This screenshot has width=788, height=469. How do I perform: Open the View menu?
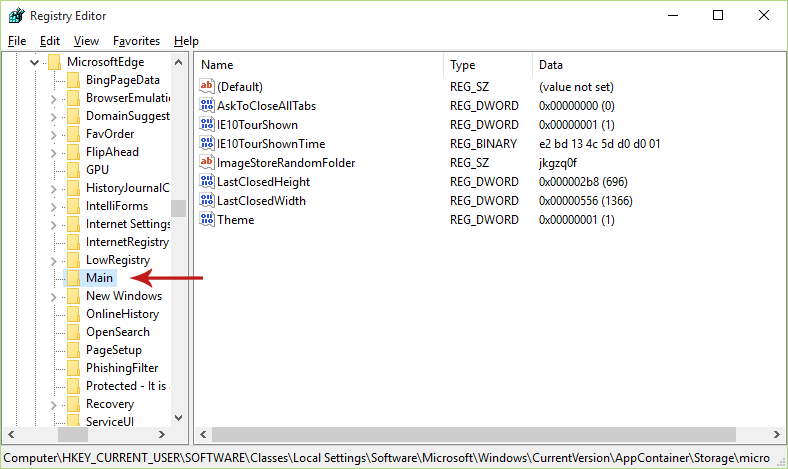click(86, 41)
